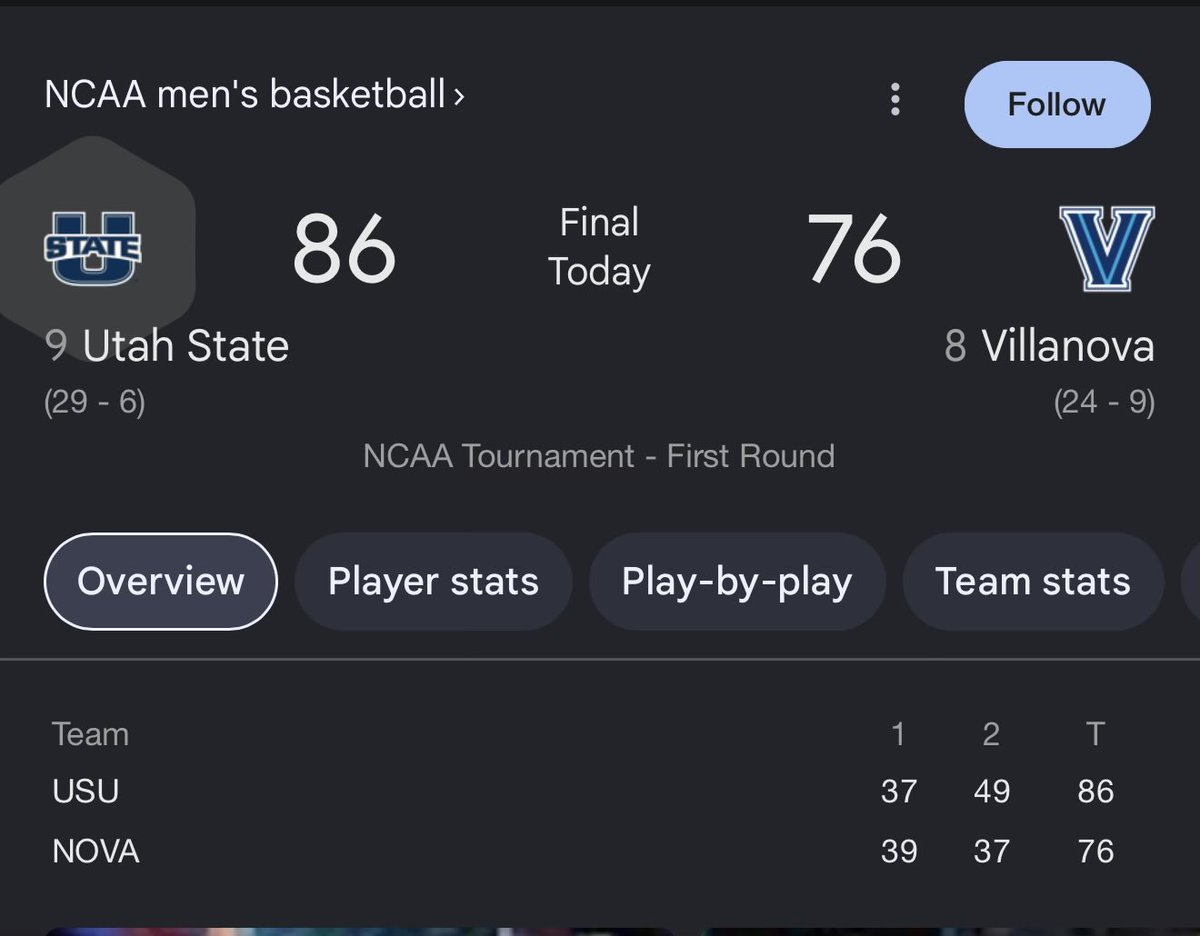The height and width of the screenshot is (936, 1200).
Task: Tap the Utah State team name
Action: (185, 347)
